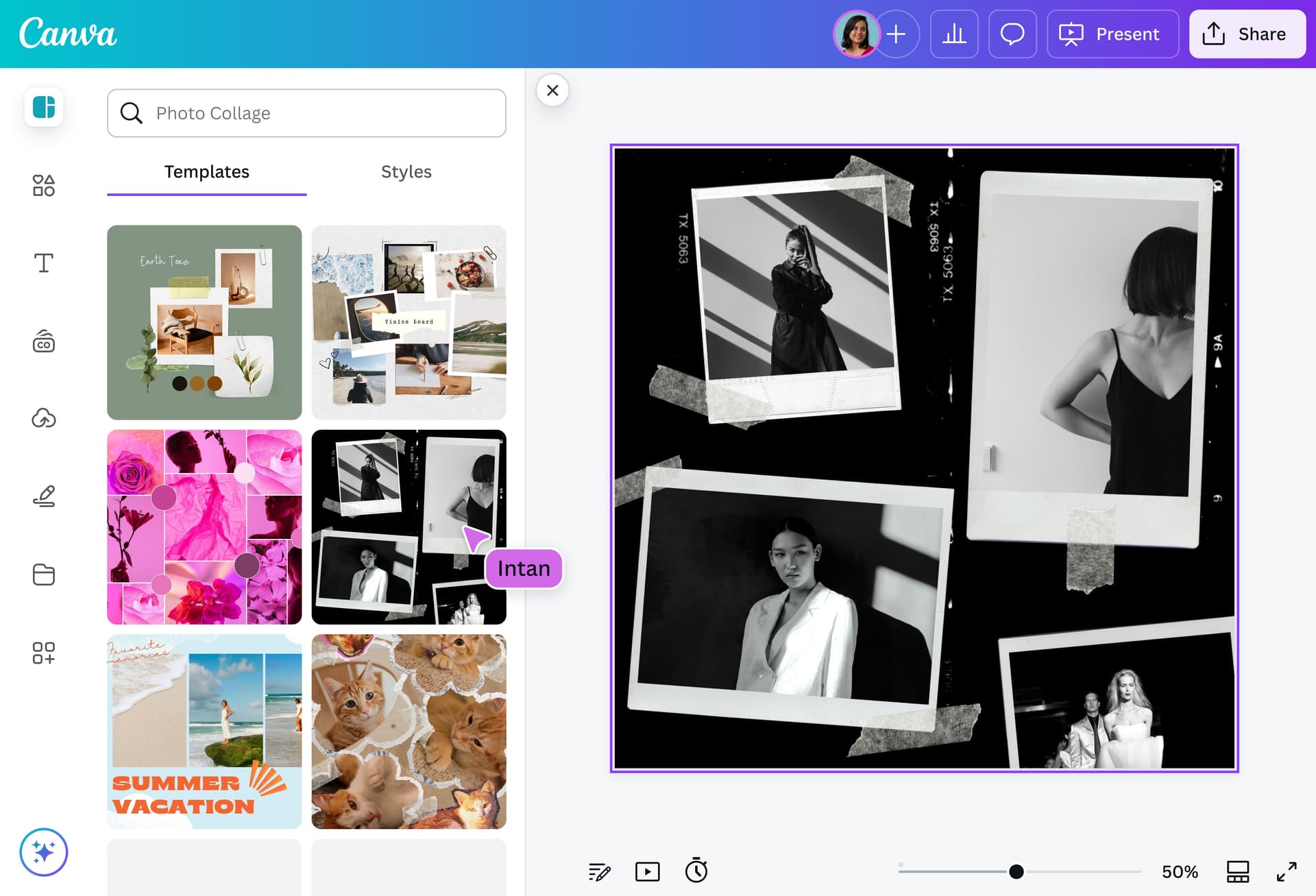Image resolution: width=1316 pixels, height=896 pixels.
Task: Open the Projects panel
Action: tap(43, 574)
